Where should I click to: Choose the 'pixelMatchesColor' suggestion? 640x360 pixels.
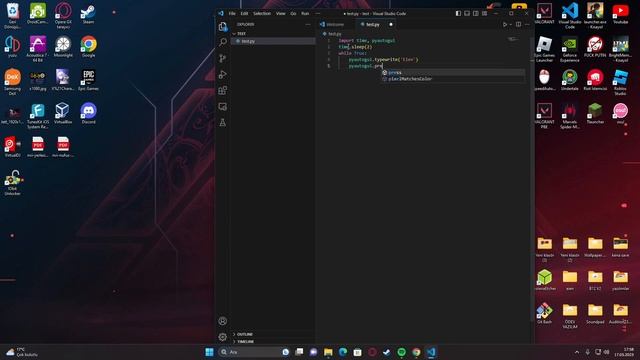453,79
